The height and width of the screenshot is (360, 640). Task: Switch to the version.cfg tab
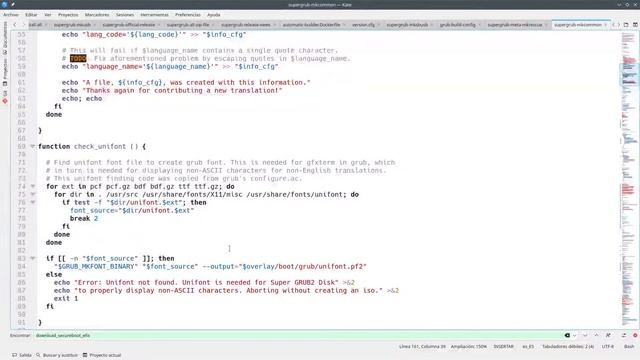[363, 25]
